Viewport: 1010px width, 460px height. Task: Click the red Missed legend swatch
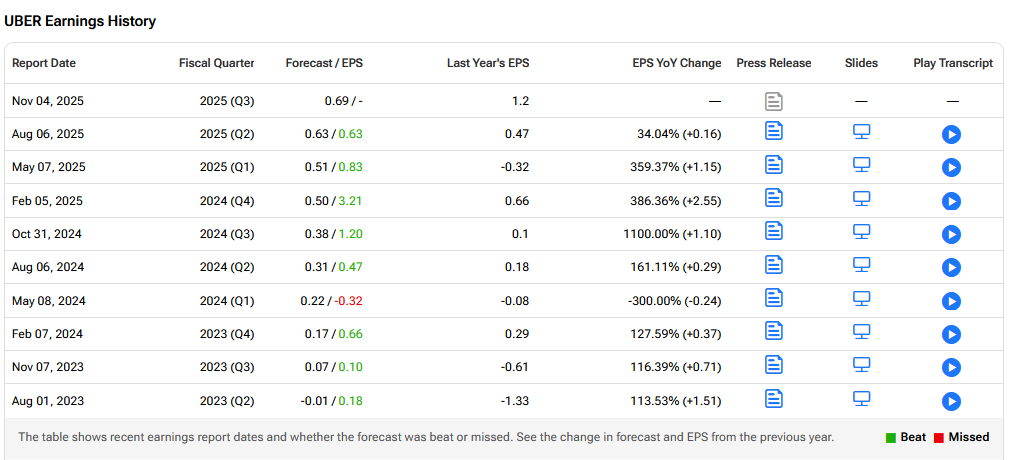point(939,437)
